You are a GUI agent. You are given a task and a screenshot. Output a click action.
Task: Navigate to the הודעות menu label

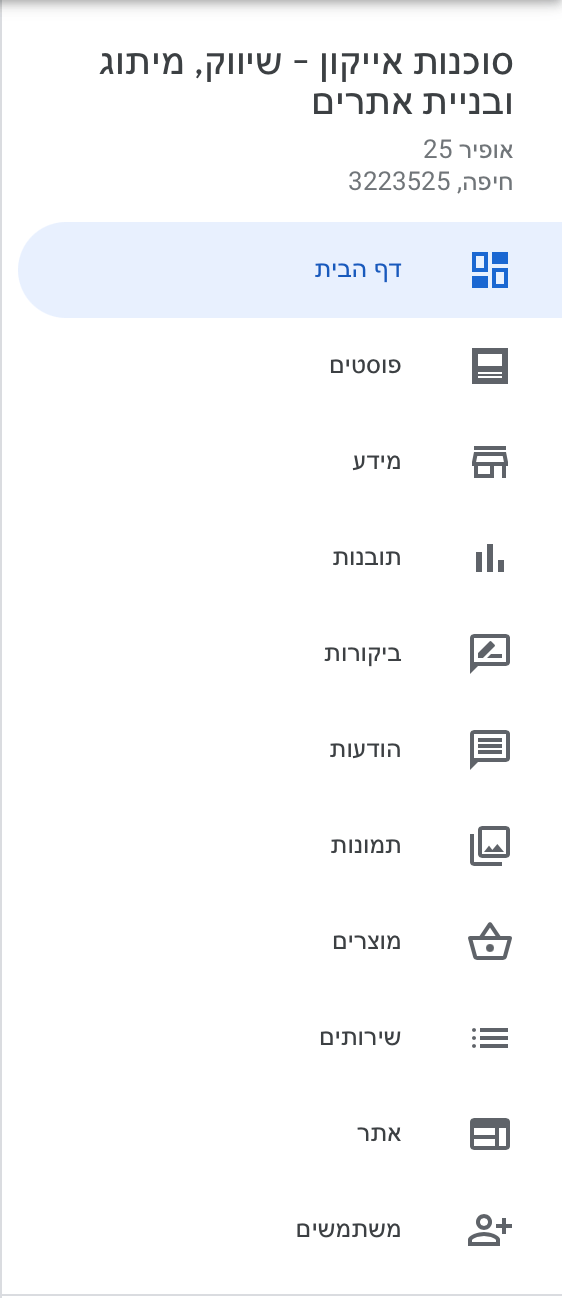point(366,750)
